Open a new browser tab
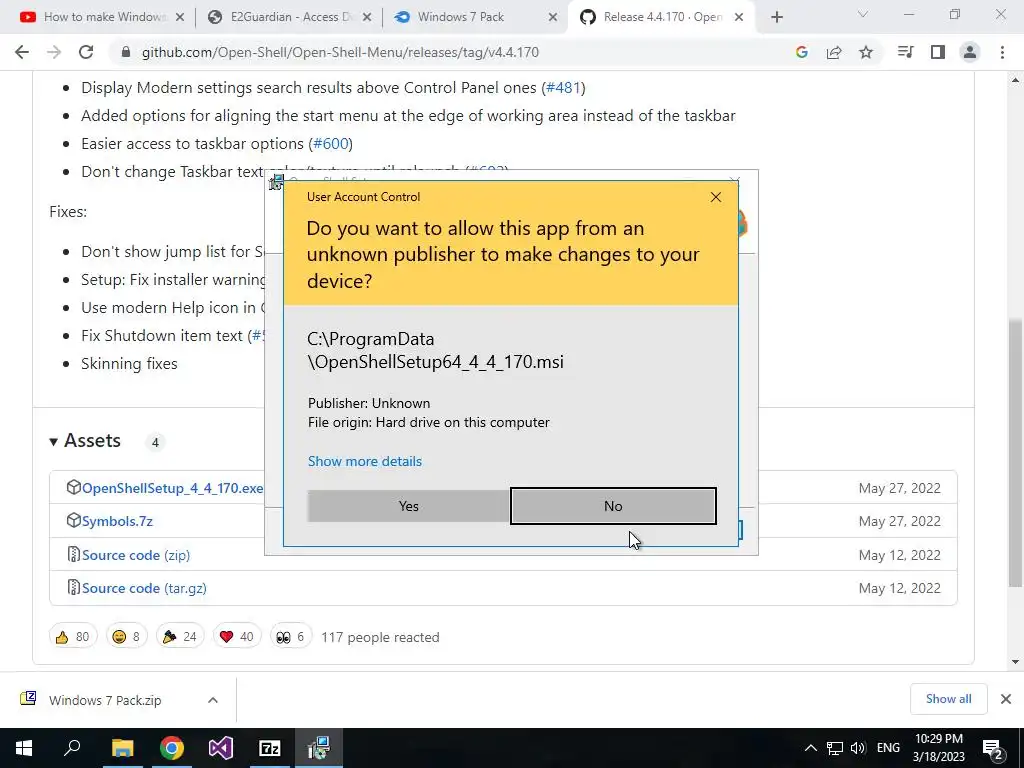 click(x=776, y=18)
